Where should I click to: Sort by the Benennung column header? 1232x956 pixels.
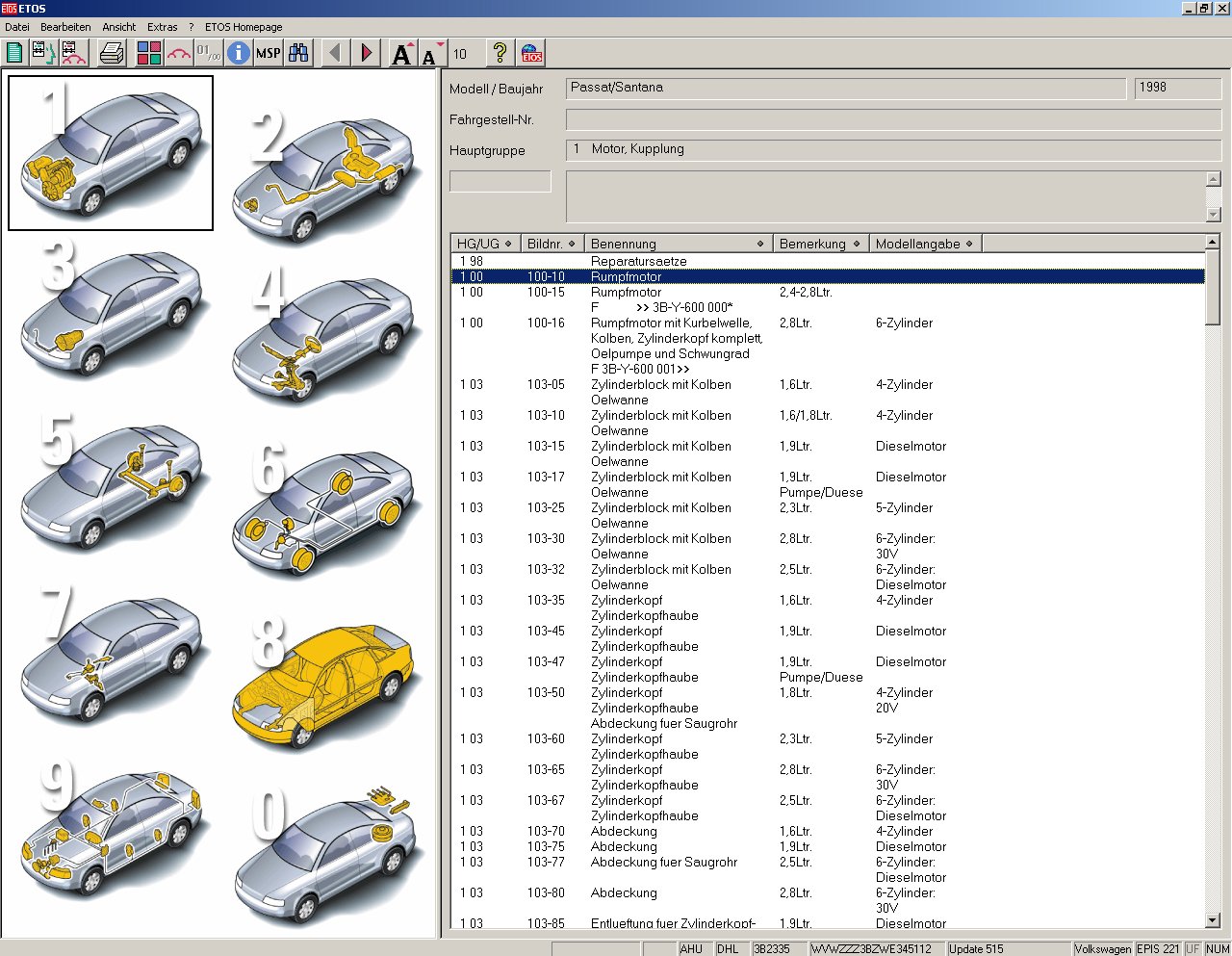click(x=678, y=244)
